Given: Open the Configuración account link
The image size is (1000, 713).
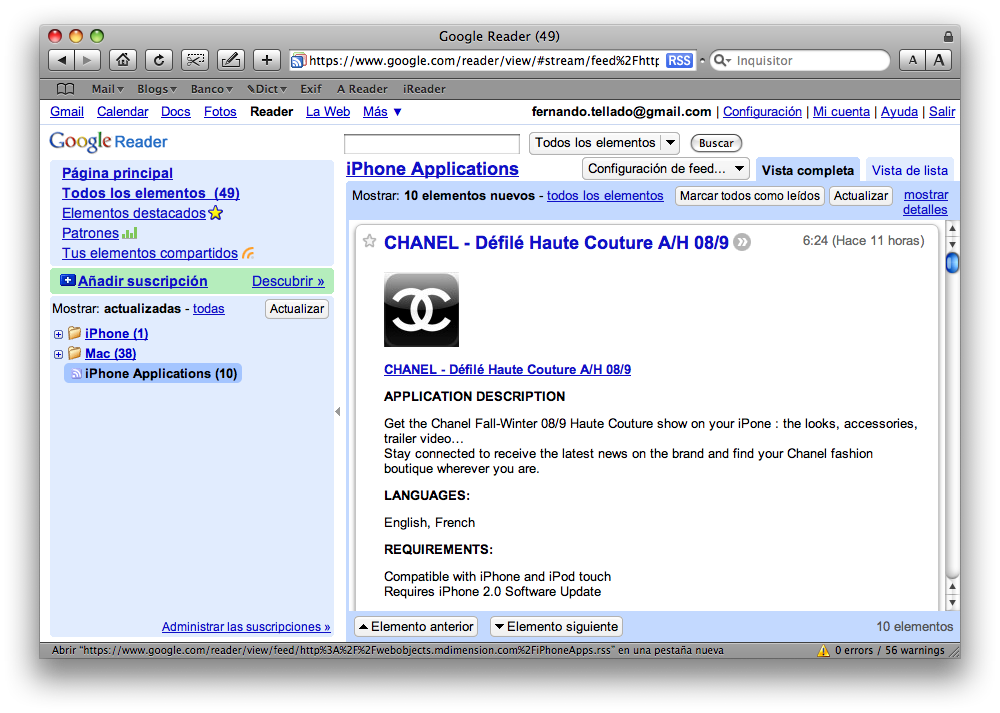Looking at the screenshot, I should (x=762, y=112).
